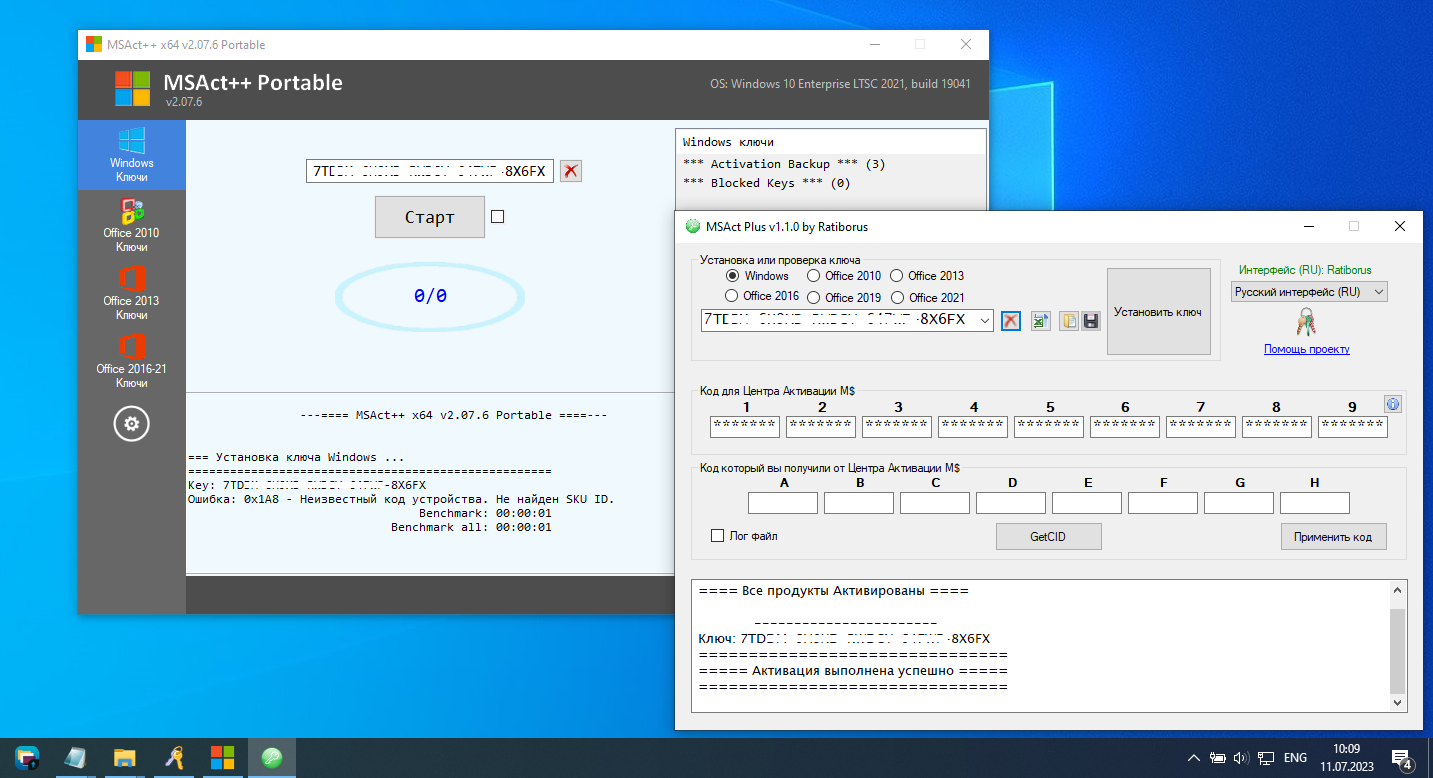
Task: Open the pinned first taskbar app icon
Action: (28, 758)
